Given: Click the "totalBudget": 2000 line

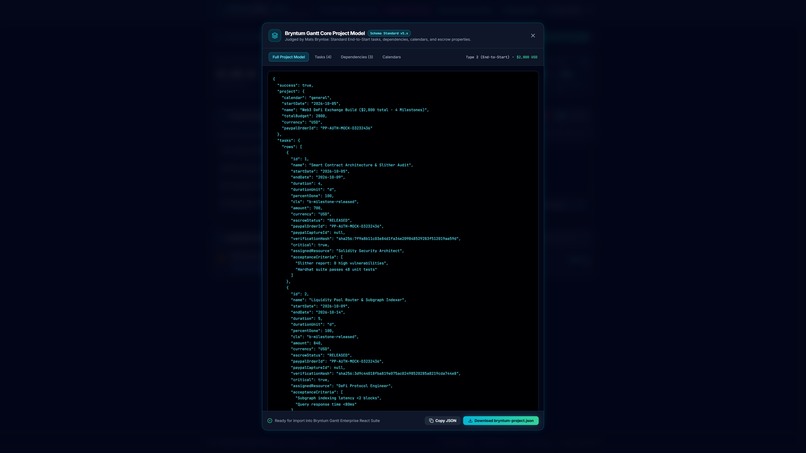Looking at the screenshot, I should [x=304, y=116].
